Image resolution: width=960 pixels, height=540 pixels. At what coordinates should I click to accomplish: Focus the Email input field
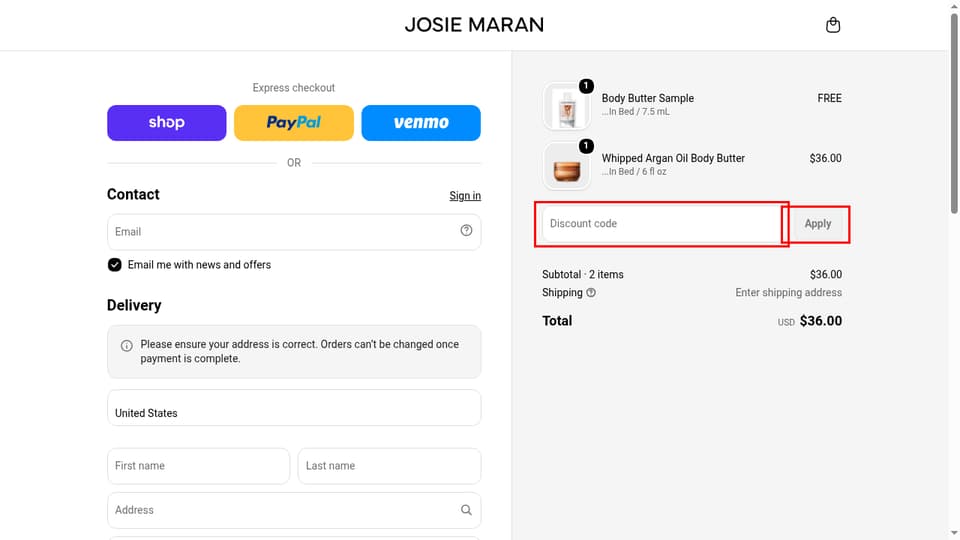[294, 232]
